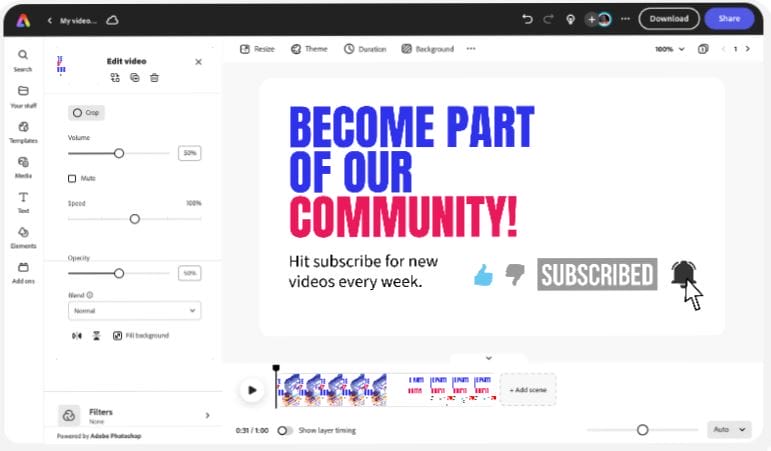Expand the Filters section
Image resolution: width=771 pixels, height=451 pixels.
point(134,416)
